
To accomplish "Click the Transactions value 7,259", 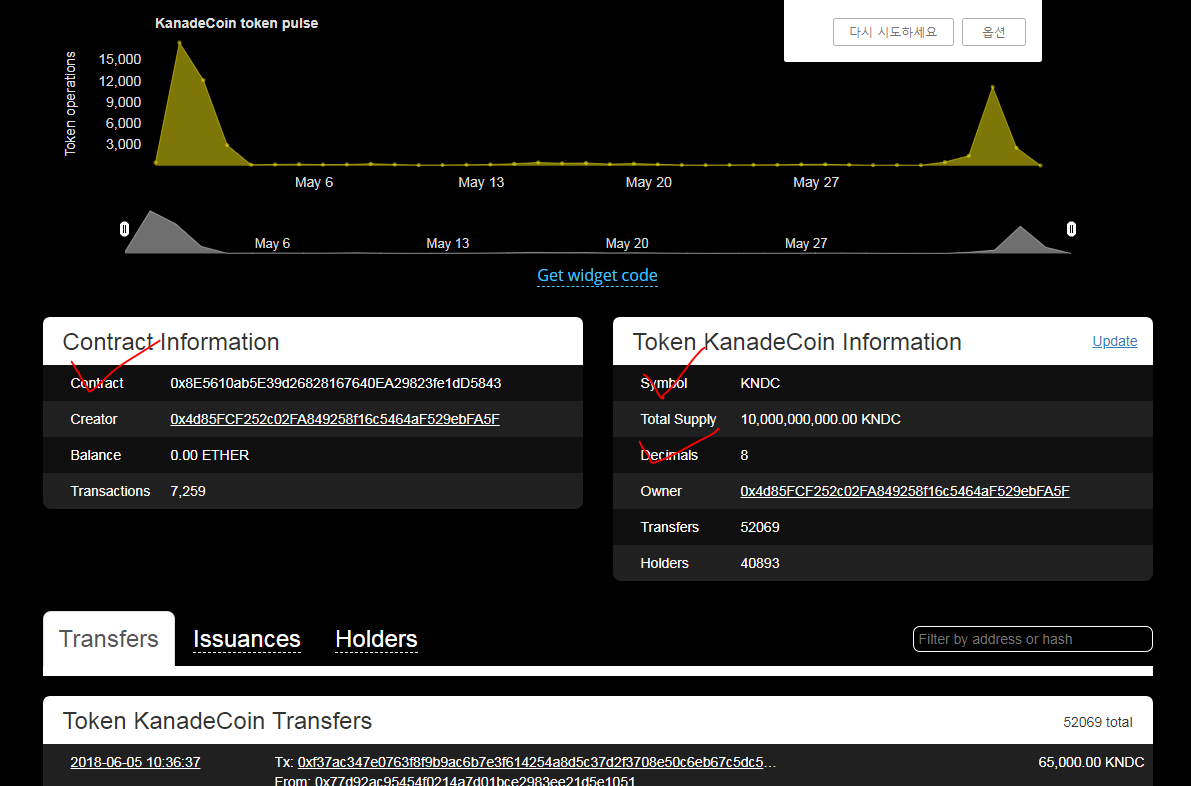I will pos(188,491).
